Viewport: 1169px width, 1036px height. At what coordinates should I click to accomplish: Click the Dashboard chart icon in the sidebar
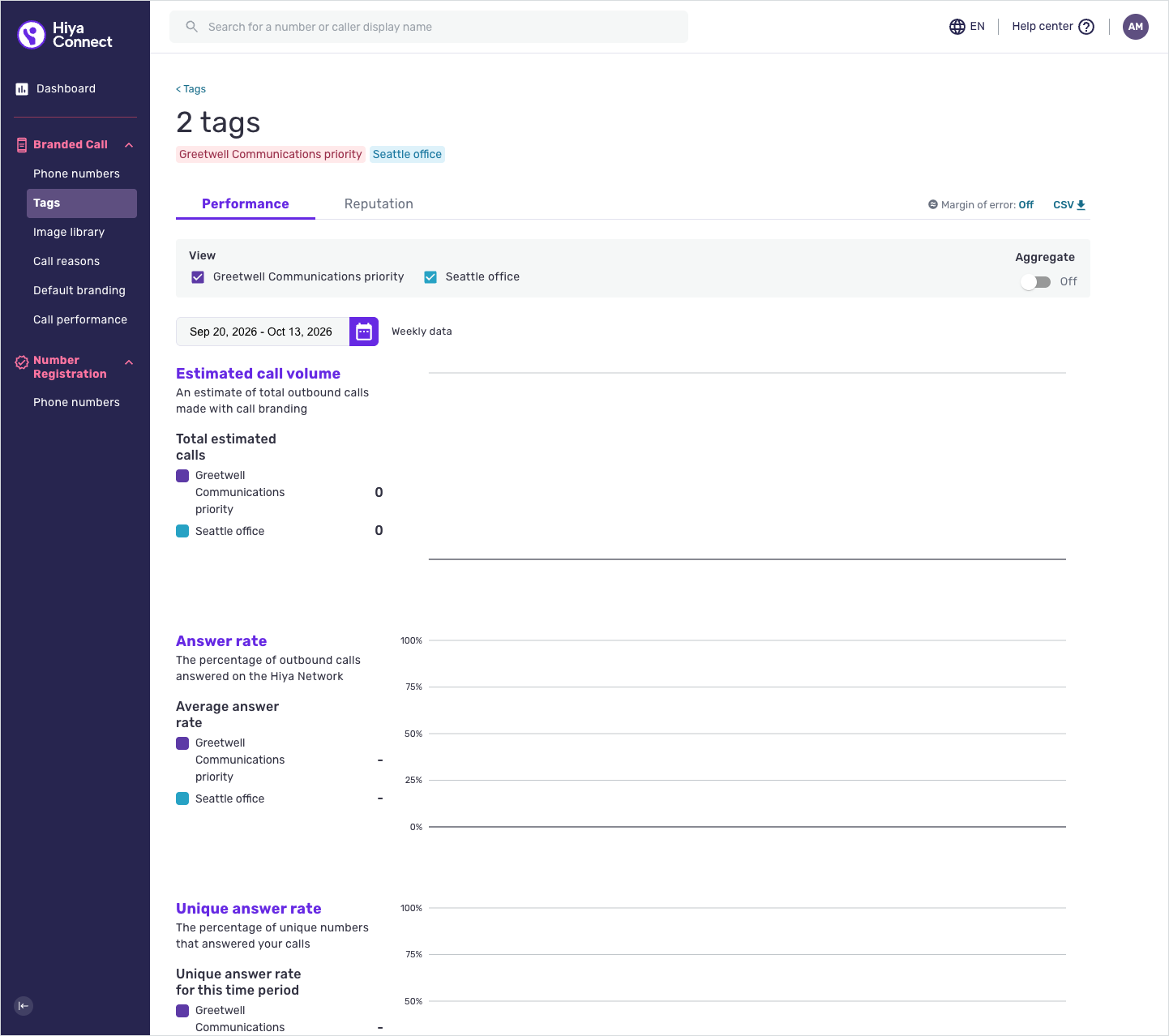22,89
